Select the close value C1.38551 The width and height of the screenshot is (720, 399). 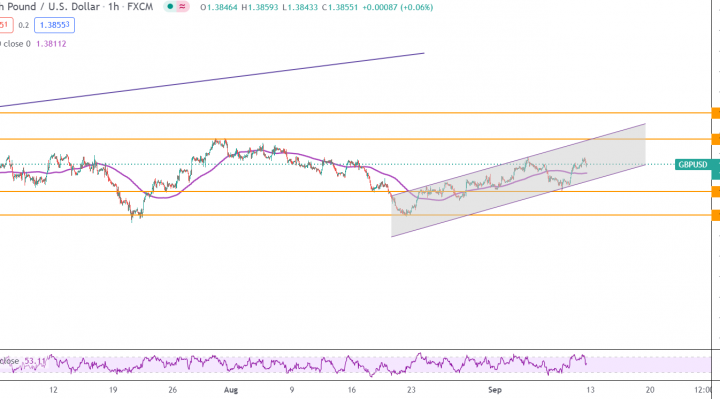340,7
